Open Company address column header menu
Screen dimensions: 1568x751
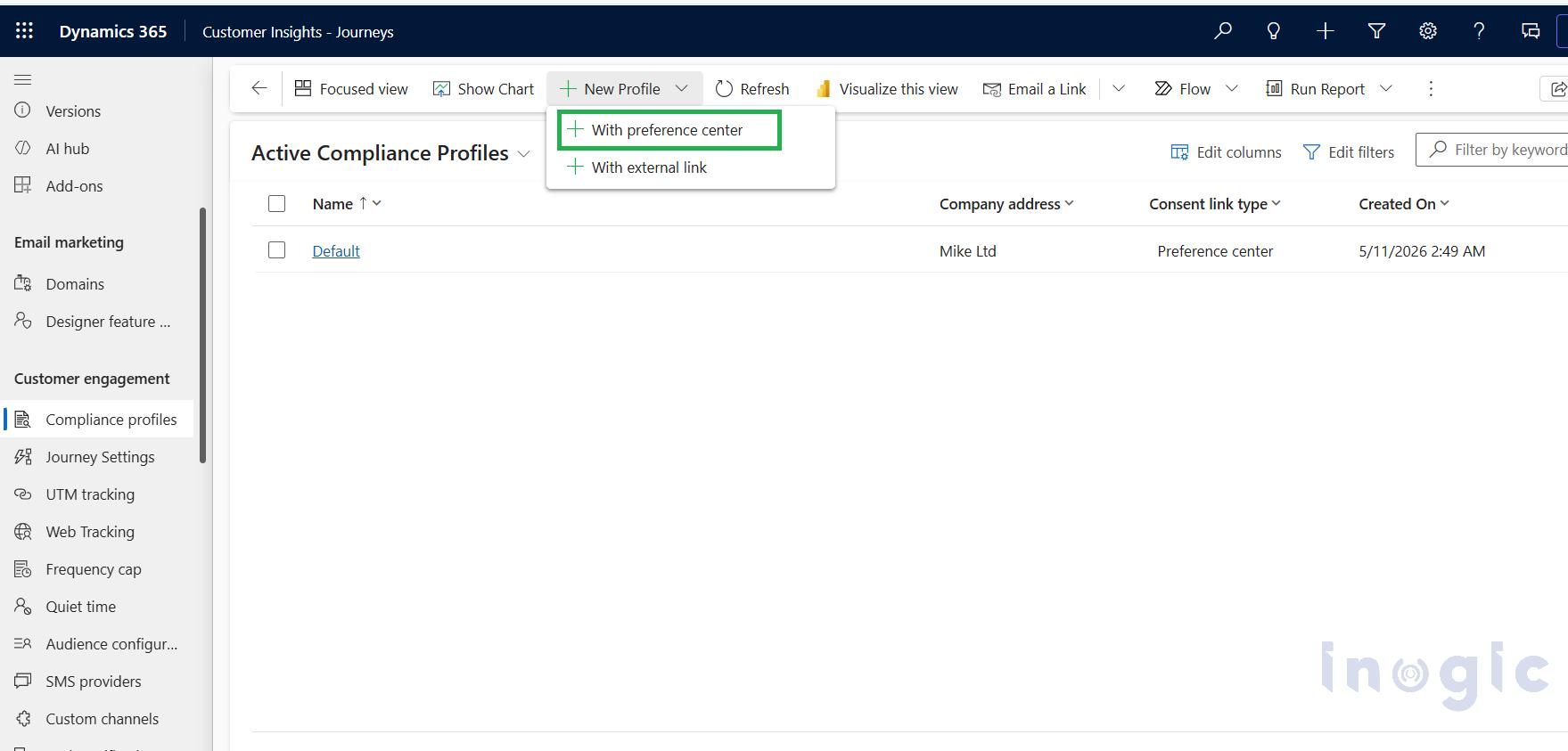click(x=1006, y=204)
